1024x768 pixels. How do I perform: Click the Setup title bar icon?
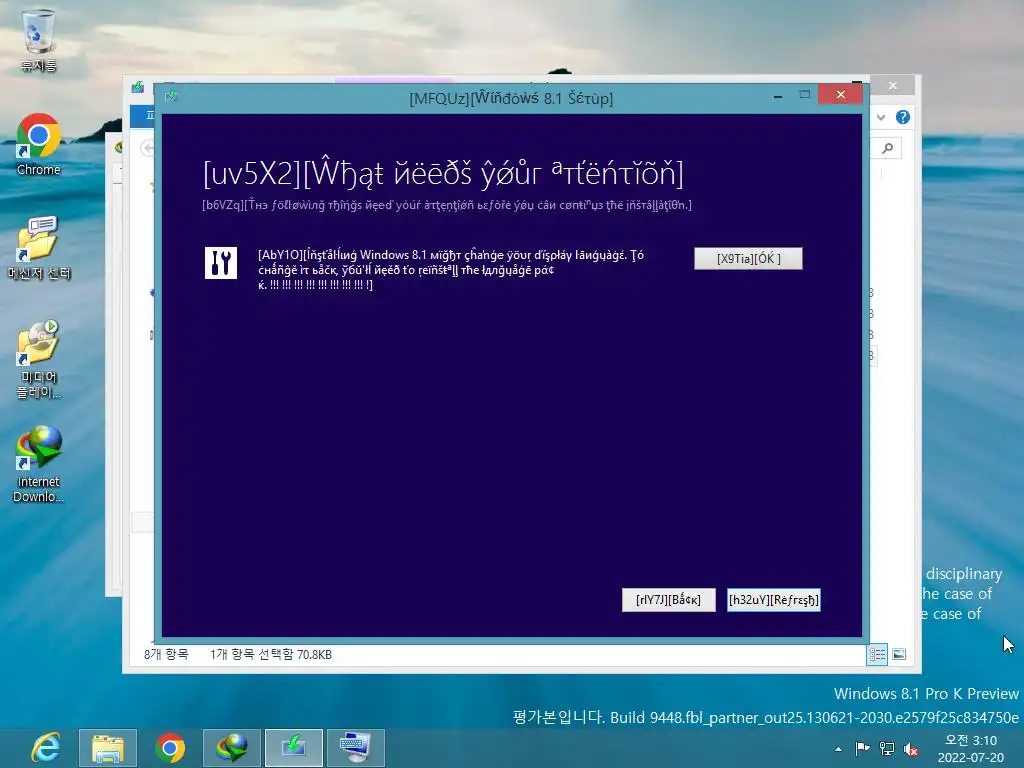click(x=171, y=97)
